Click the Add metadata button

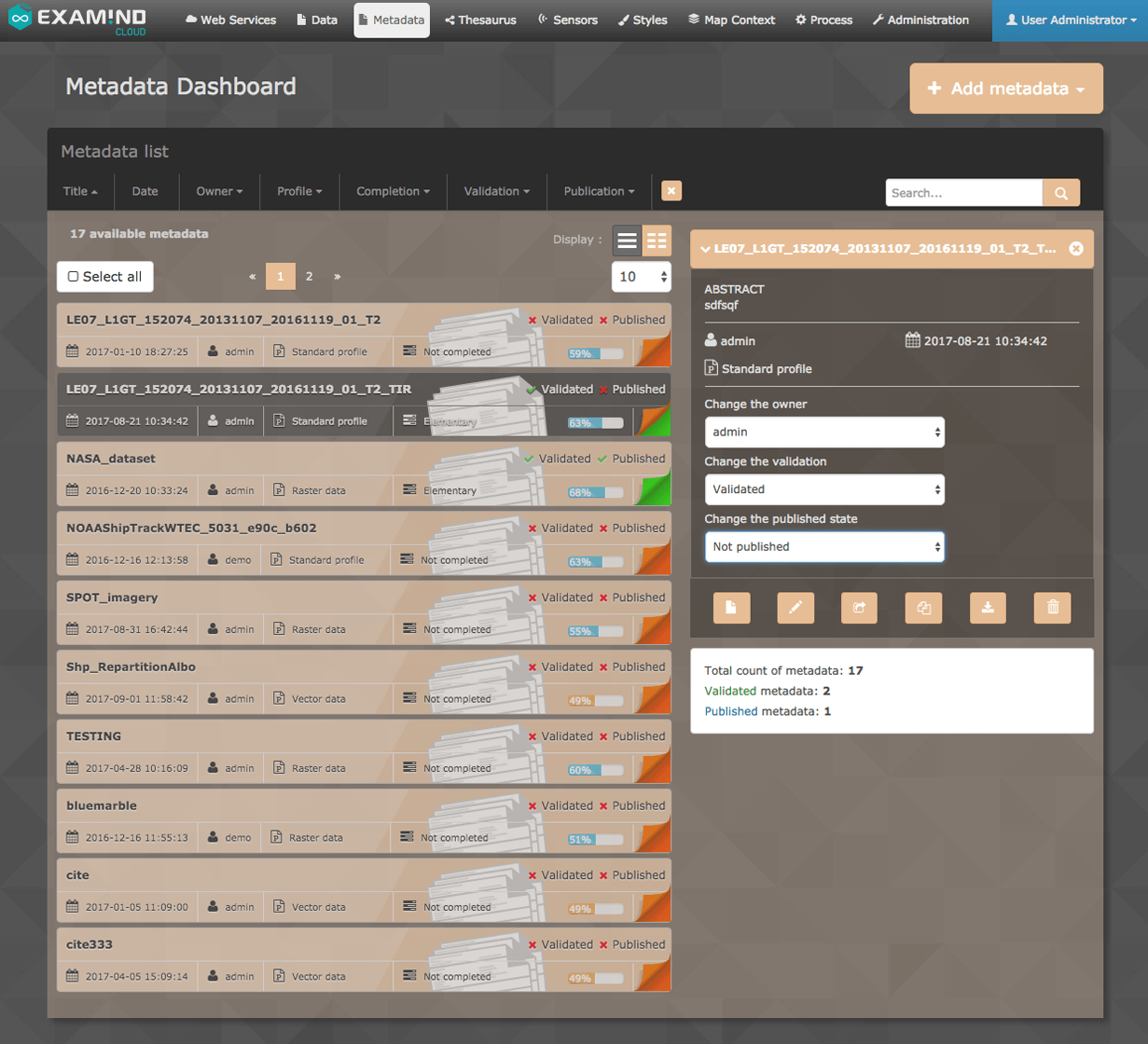click(x=1005, y=89)
